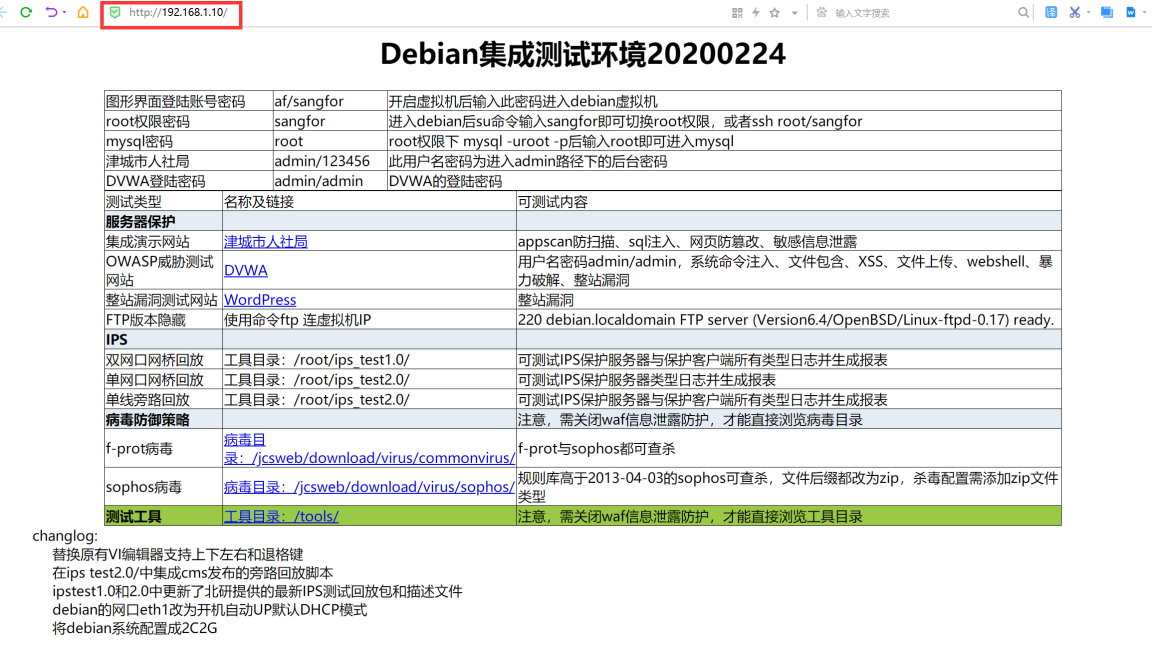This screenshot has width=1152, height=650.
Task: Open the translate page tool
Action: [x=1051, y=13]
